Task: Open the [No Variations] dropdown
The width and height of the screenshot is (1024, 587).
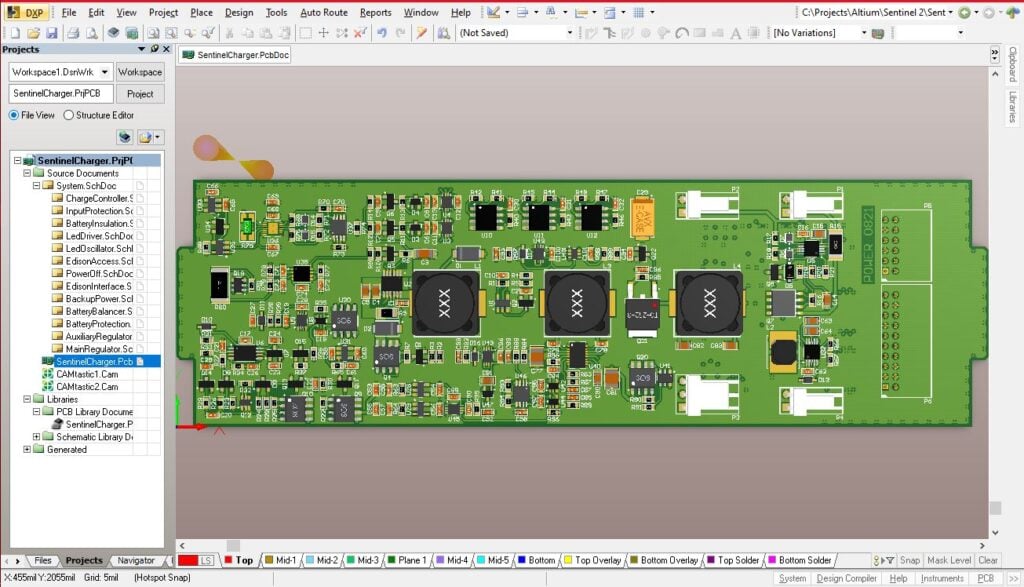Action: coord(864,33)
